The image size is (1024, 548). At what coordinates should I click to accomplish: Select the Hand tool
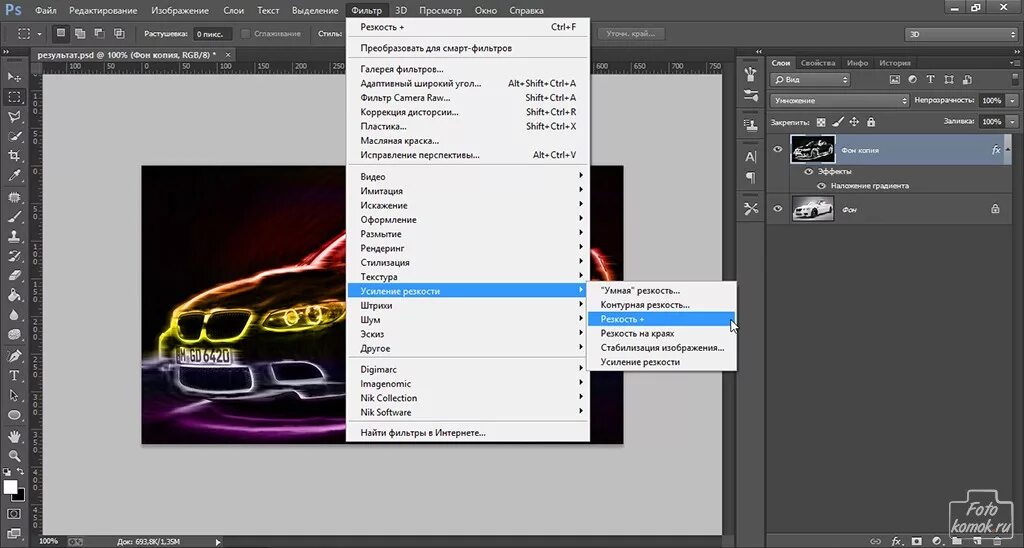tap(14, 436)
